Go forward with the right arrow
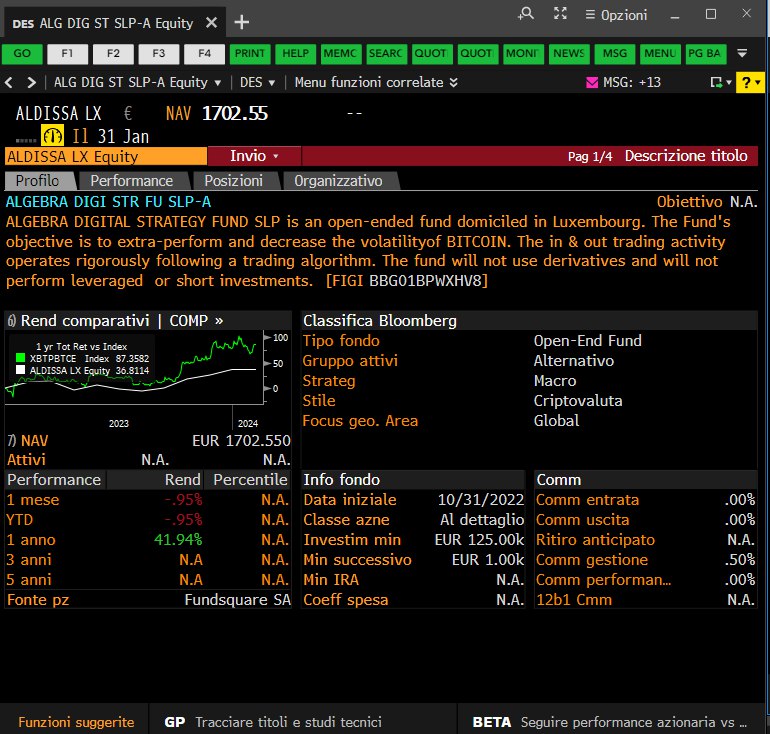 click(x=31, y=82)
